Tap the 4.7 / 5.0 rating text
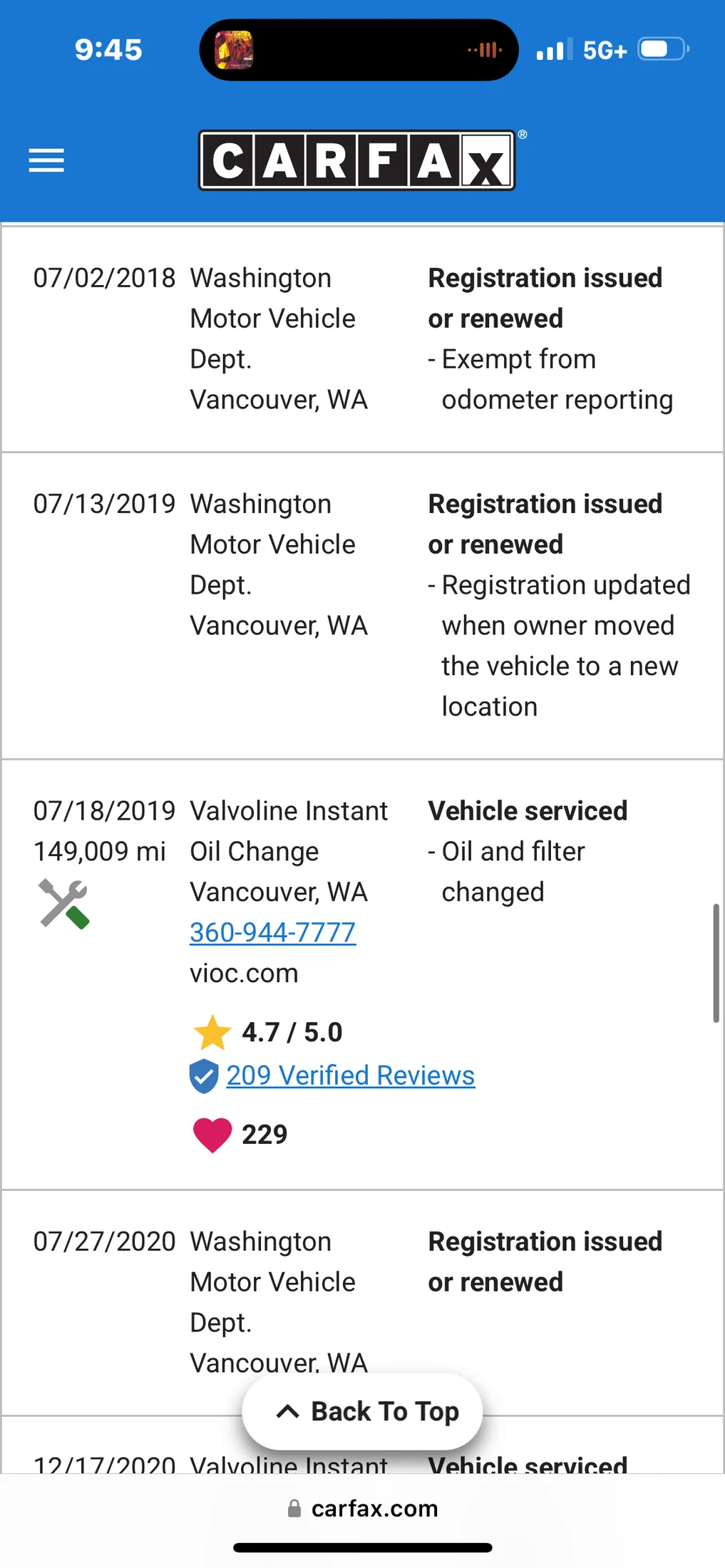The height and width of the screenshot is (1568, 725). [292, 1033]
